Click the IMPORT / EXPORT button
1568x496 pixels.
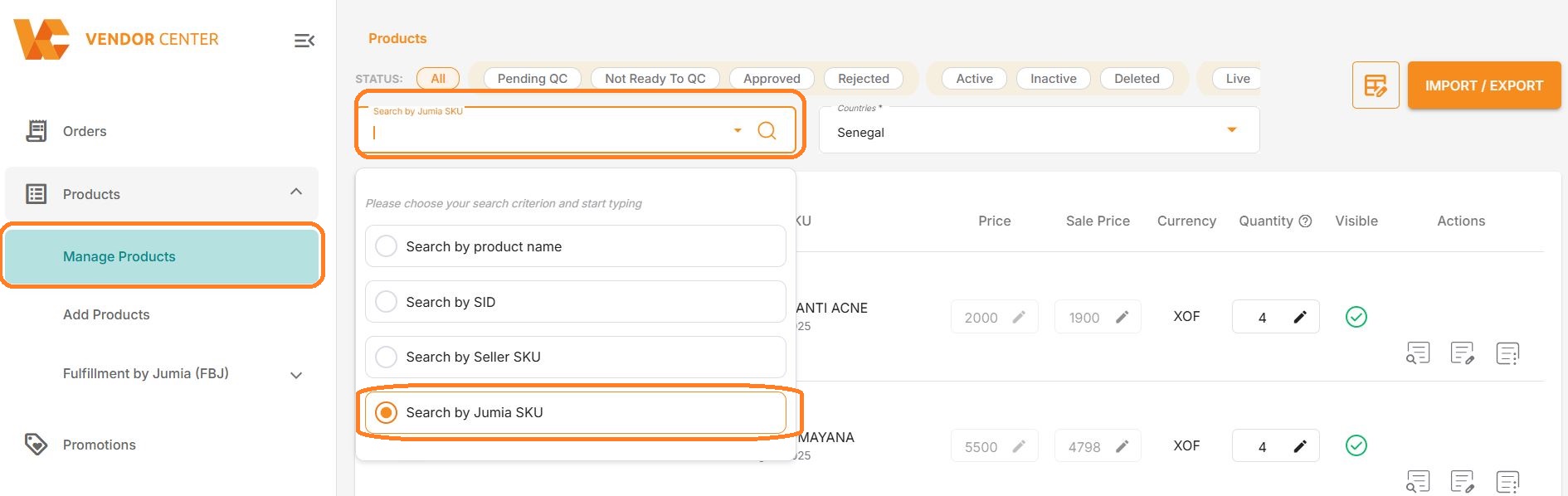click(1484, 85)
